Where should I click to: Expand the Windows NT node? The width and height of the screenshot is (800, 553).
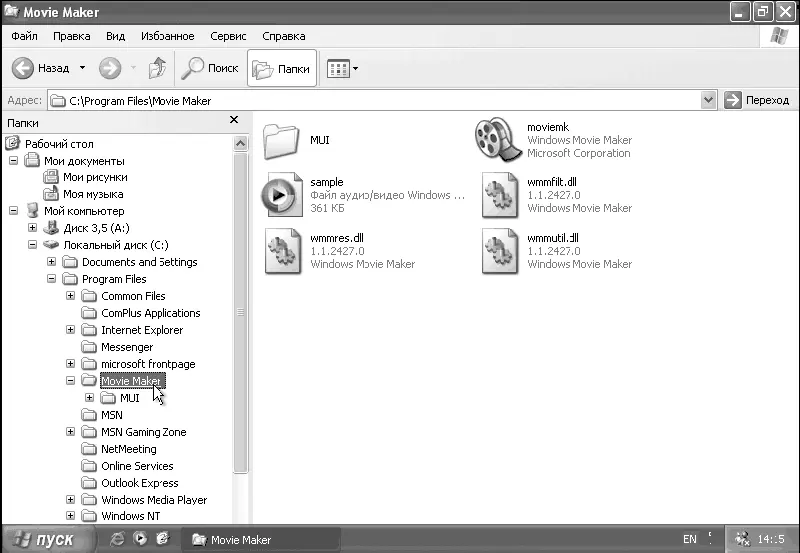click(x=70, y=516)
